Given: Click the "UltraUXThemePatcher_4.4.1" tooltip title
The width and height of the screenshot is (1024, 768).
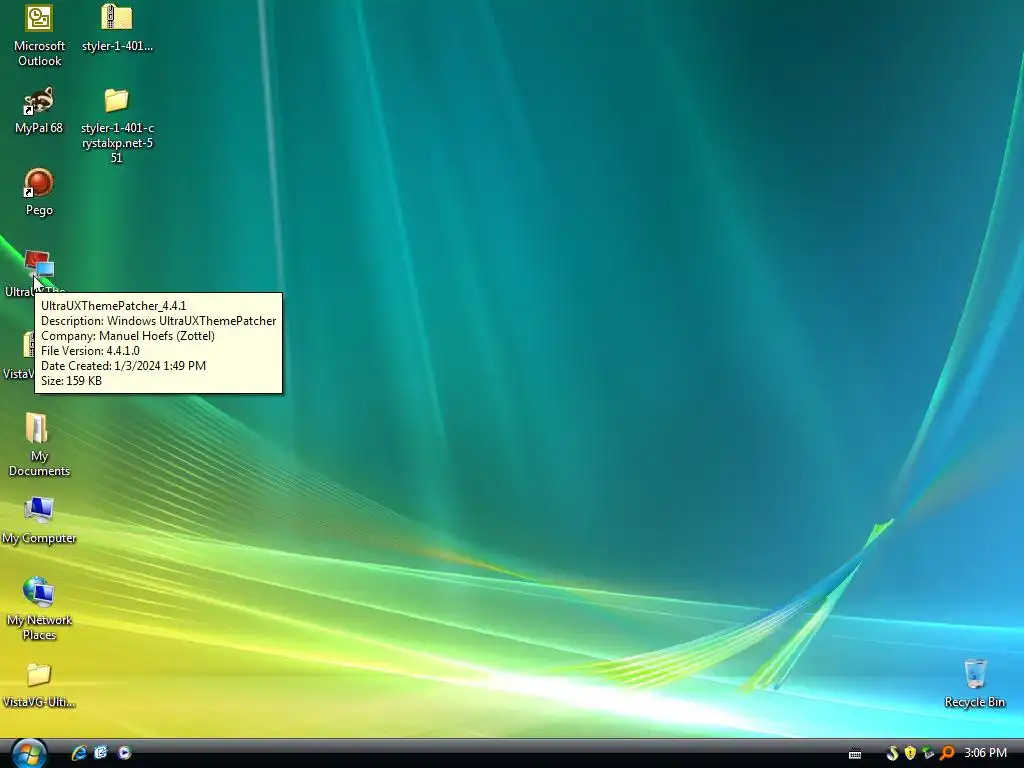Looking at the screenshot, I should click(114, 306).
